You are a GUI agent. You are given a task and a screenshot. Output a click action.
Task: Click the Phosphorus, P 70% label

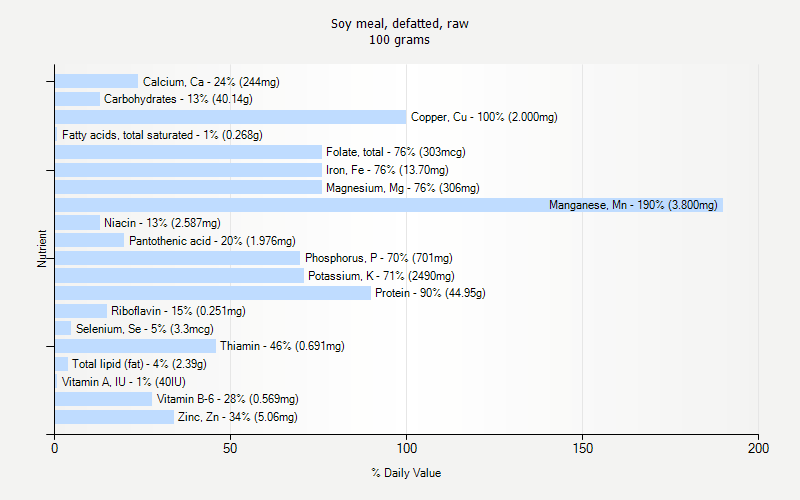378,258
